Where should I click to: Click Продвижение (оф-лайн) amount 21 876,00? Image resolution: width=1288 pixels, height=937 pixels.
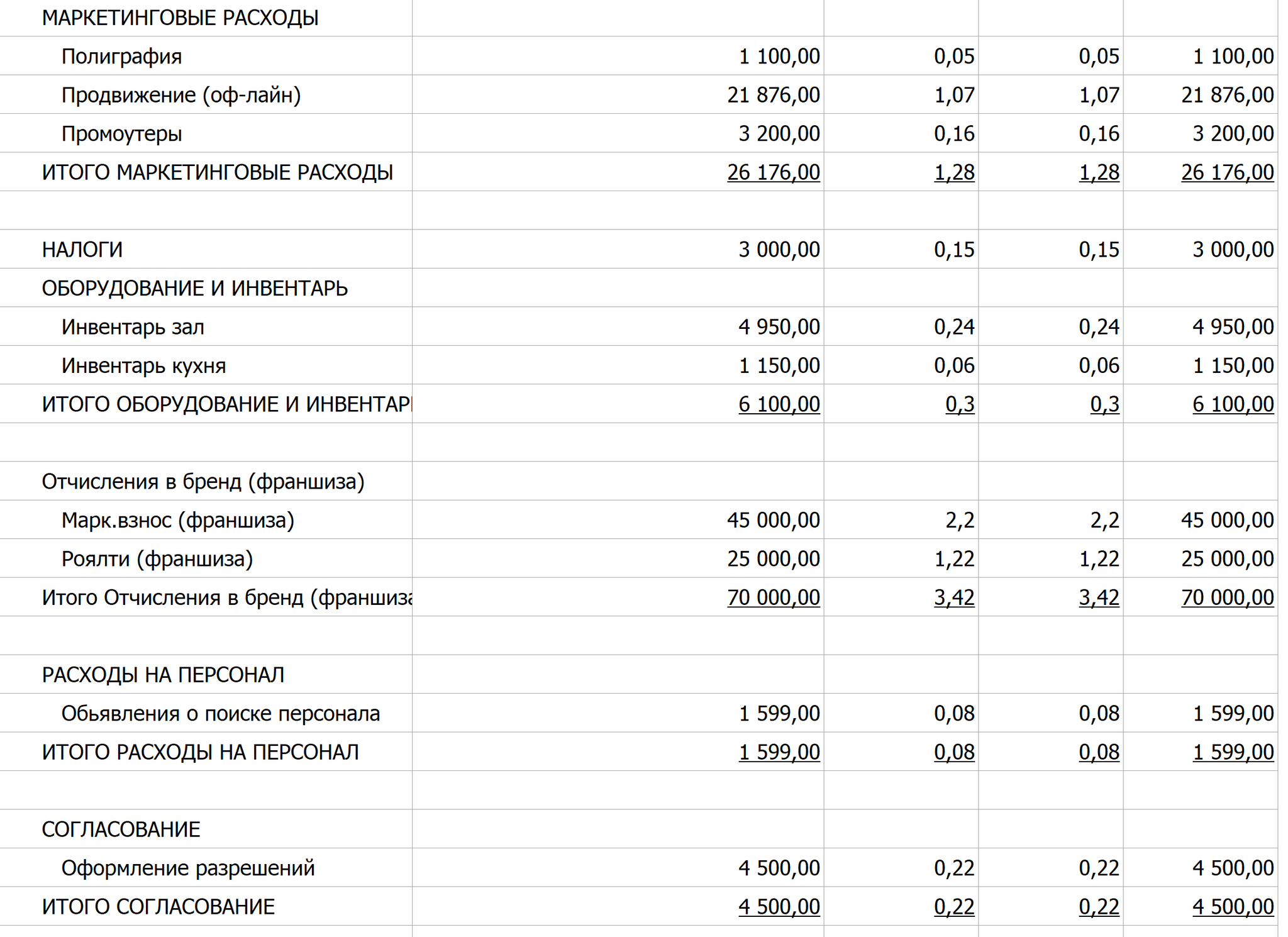click(x=773, y=95)
